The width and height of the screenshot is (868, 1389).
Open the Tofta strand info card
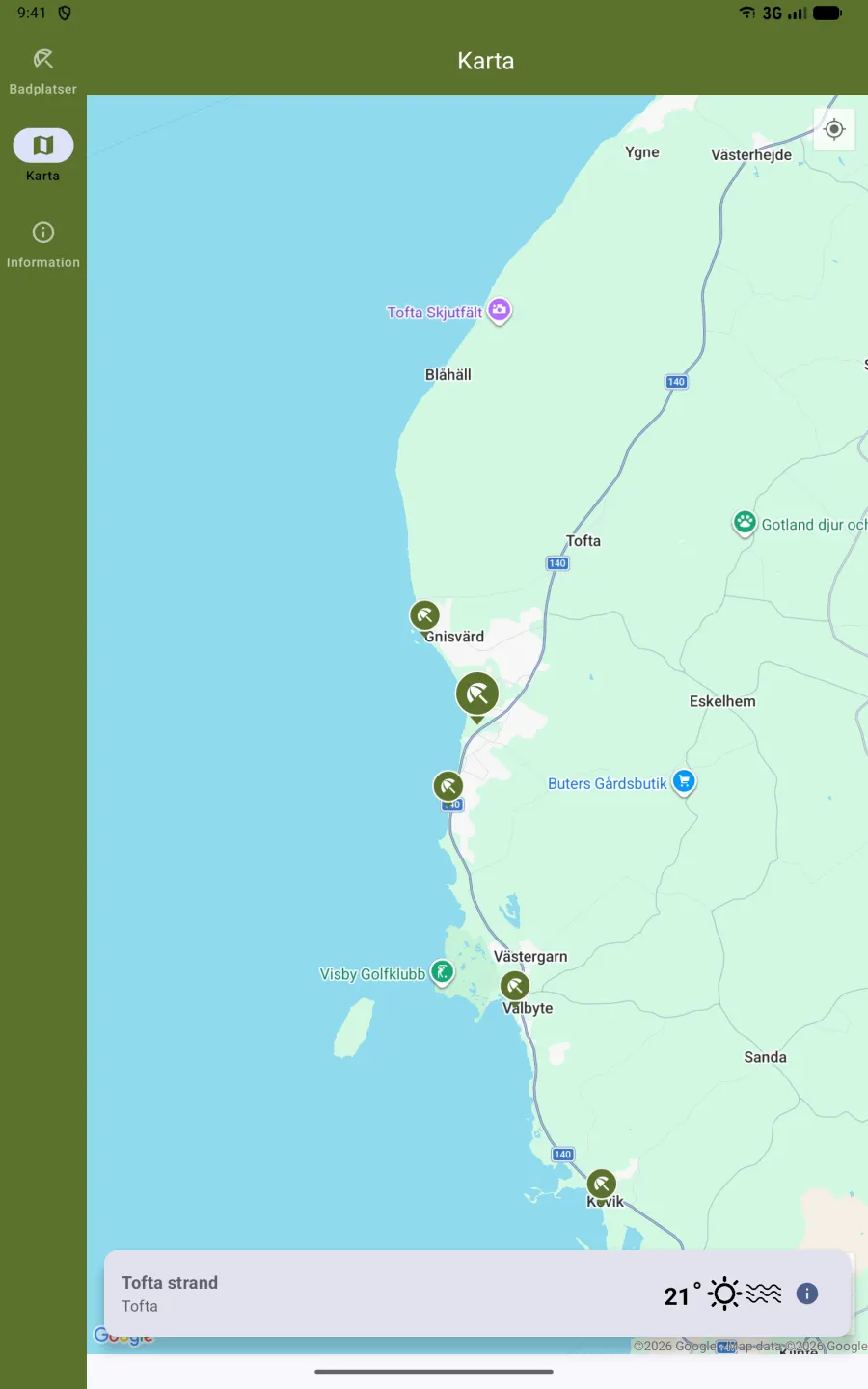[478, 1294]
